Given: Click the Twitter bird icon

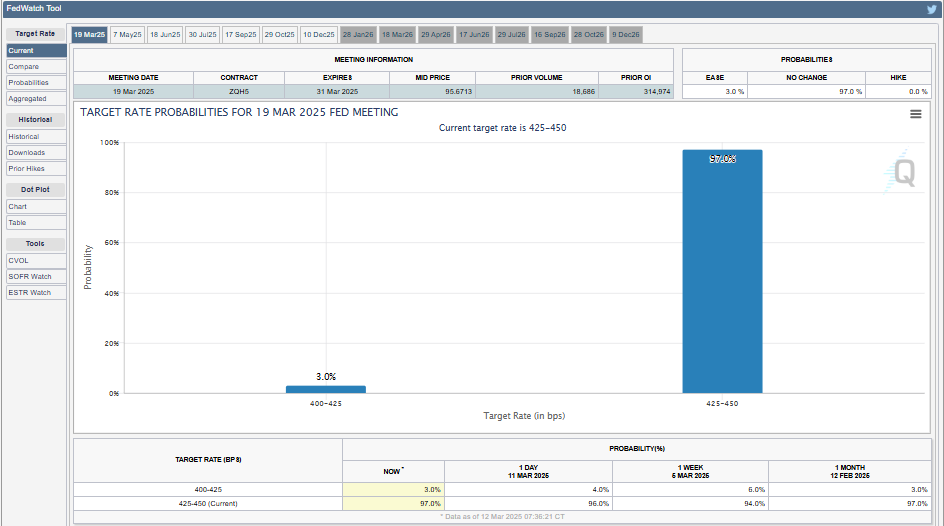Looking at the screenshot, I should point(932,9).
